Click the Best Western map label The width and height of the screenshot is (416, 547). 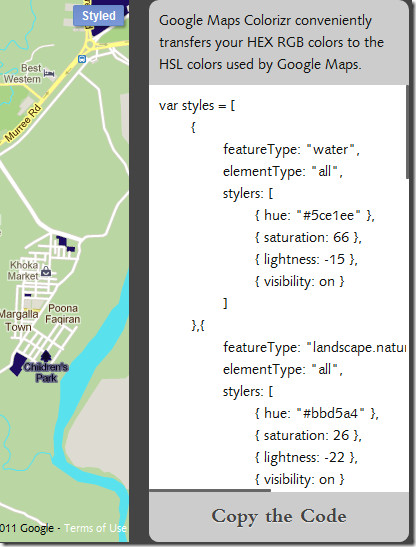[23, 73]
